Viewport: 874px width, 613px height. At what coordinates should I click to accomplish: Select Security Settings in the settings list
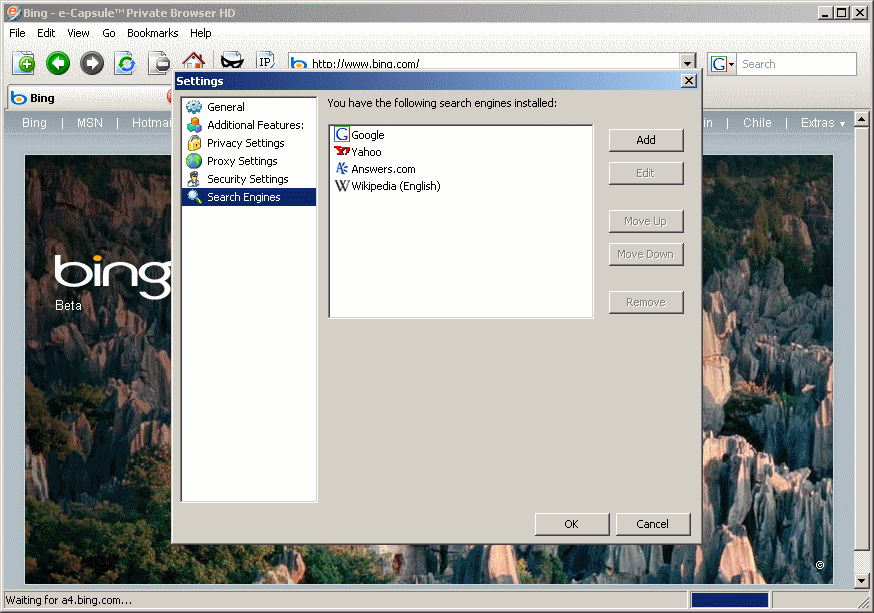click(249, 179)
